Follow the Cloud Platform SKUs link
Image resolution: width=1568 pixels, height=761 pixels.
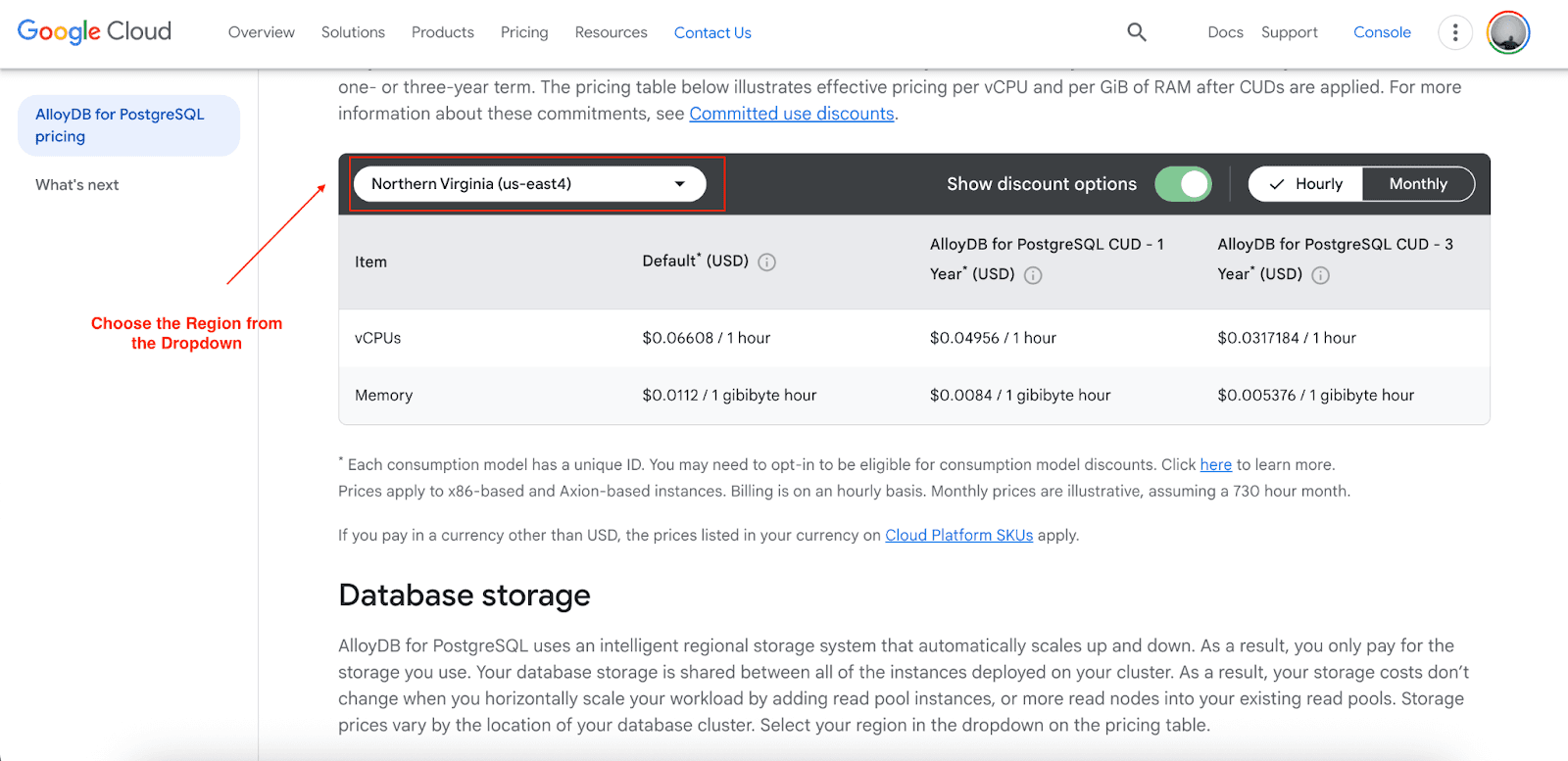point(958,535)
